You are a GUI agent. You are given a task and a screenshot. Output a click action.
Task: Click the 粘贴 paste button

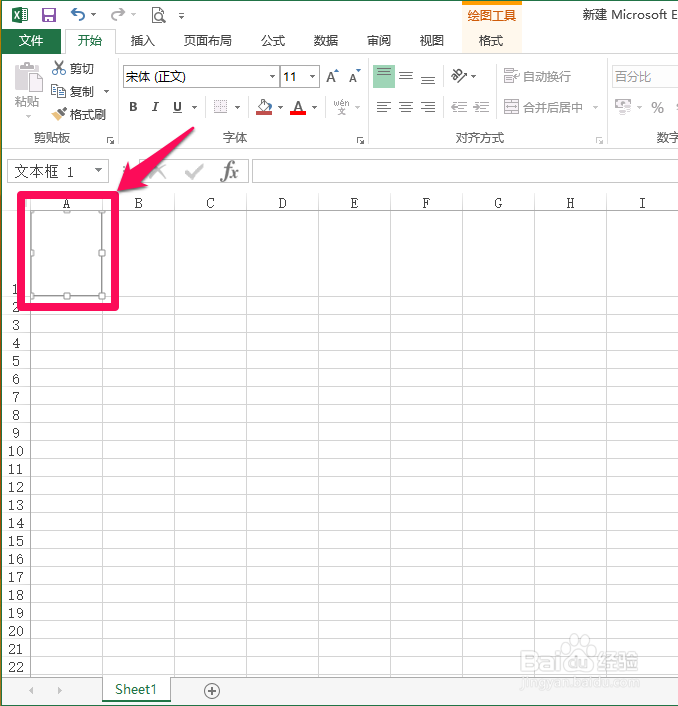tap(27, 89)
